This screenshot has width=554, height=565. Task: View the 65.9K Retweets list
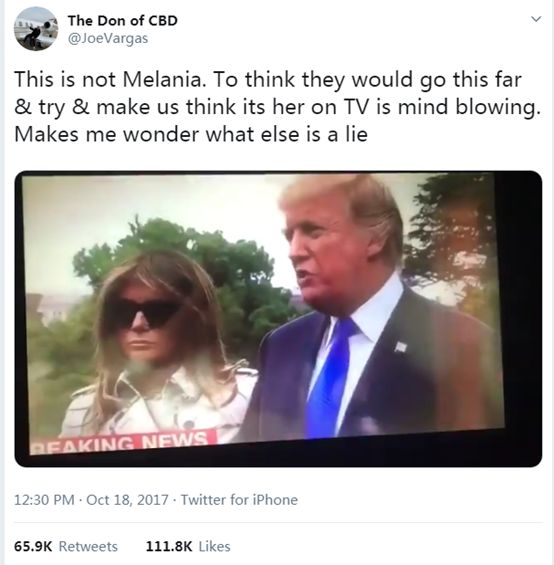coord(66,546)
